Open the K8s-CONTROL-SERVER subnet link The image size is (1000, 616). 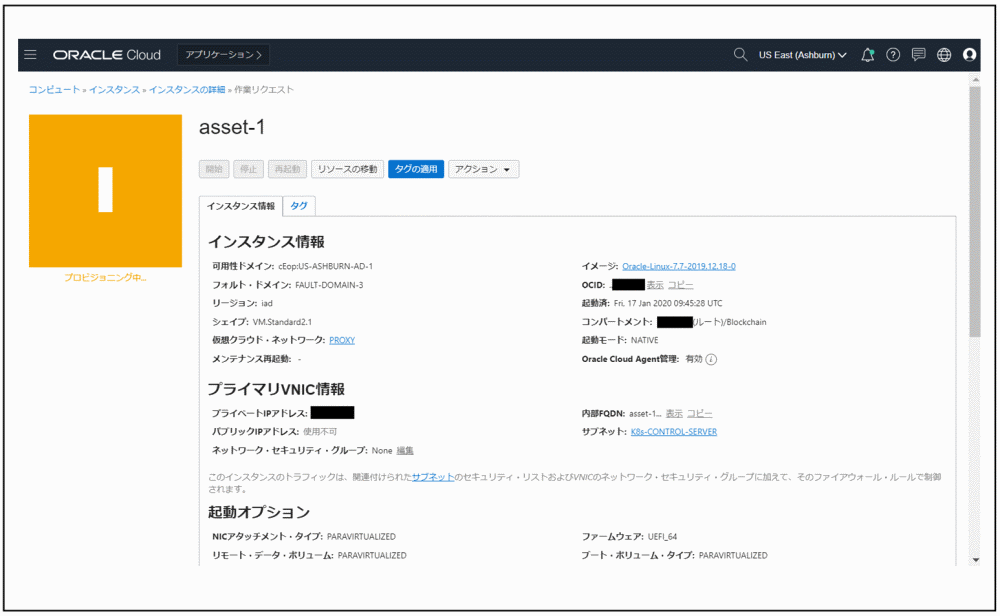[x=673, y=432]
